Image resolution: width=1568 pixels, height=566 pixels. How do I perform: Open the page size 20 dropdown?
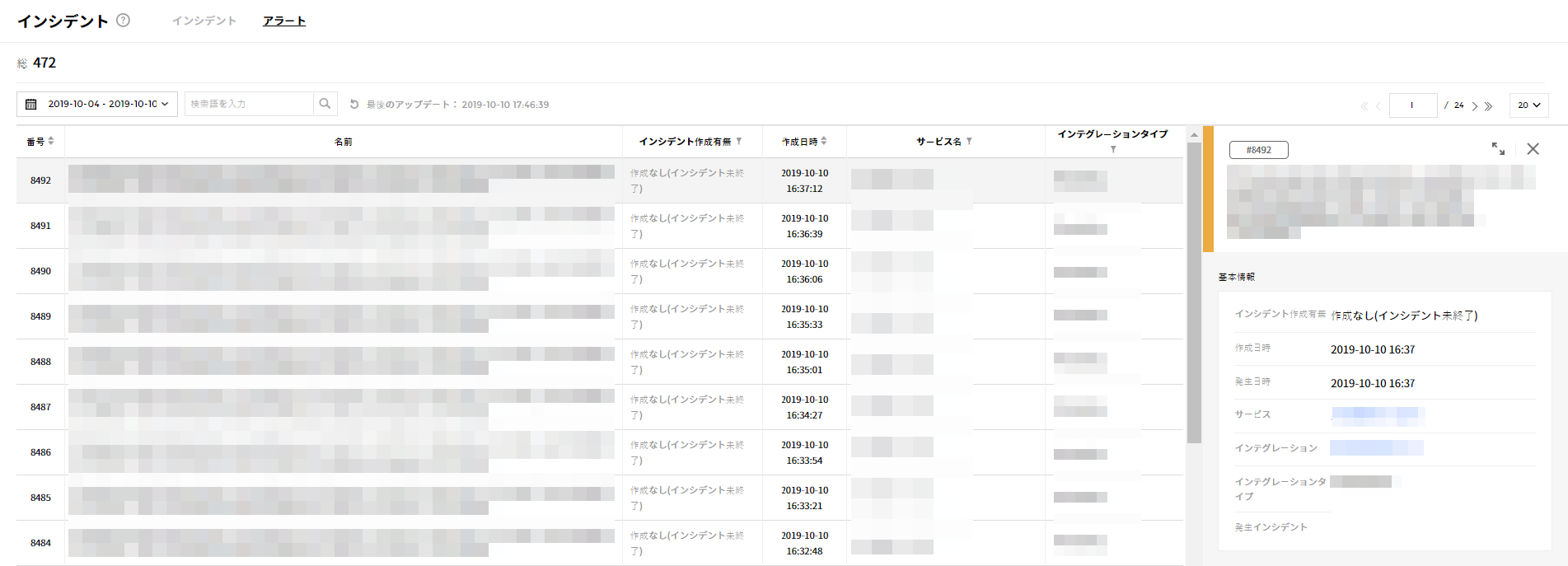coord(1528,105)
